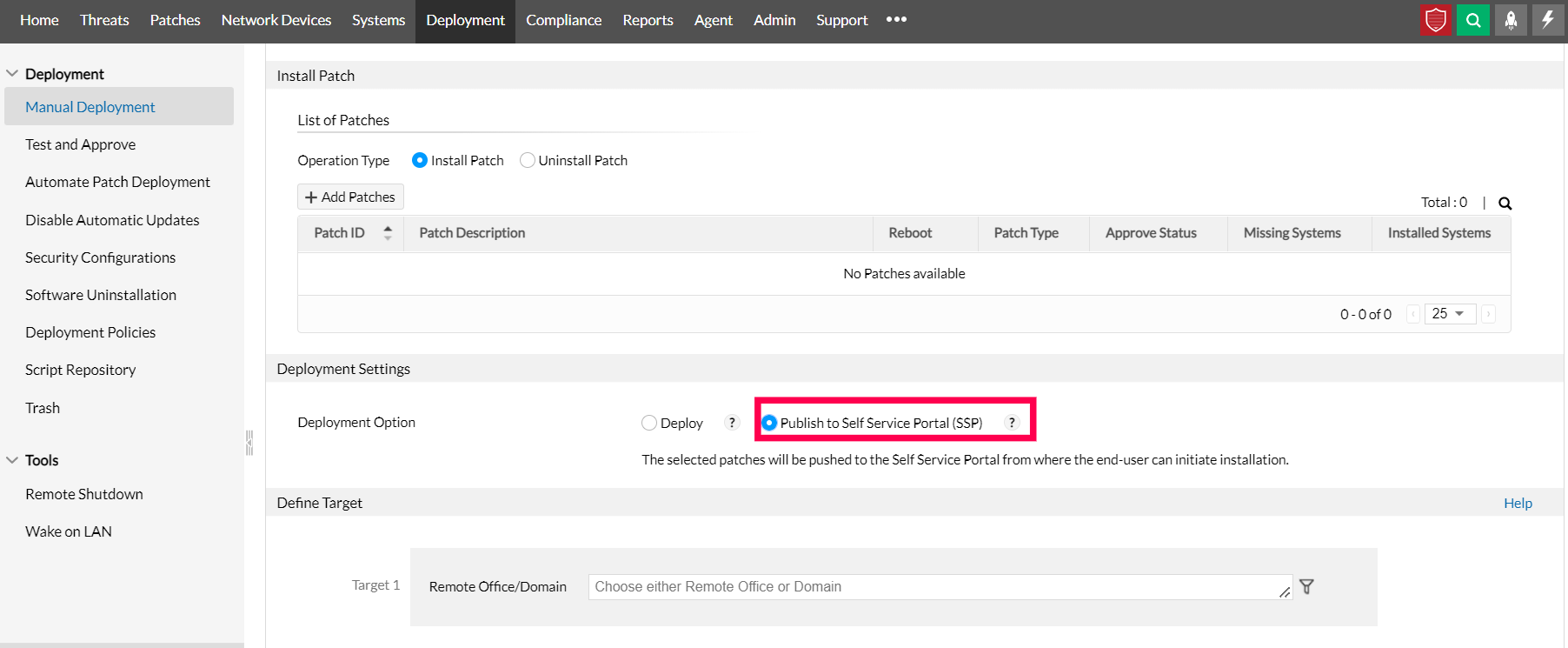Viewport: 1568px width, 648px height.
Task: Click the sidebar collapse handle
Action: click(x=249, y=443)
